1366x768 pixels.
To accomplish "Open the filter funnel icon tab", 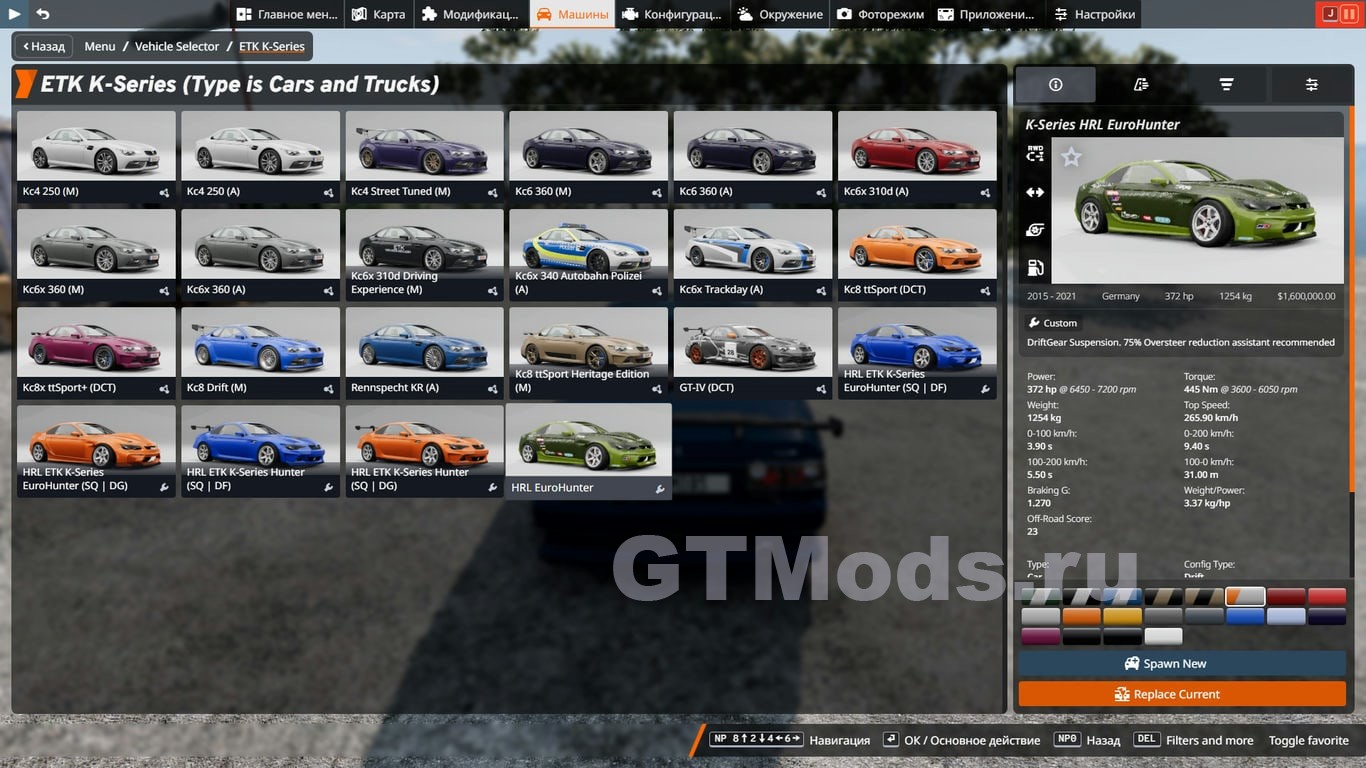I will pos(1226,85).
